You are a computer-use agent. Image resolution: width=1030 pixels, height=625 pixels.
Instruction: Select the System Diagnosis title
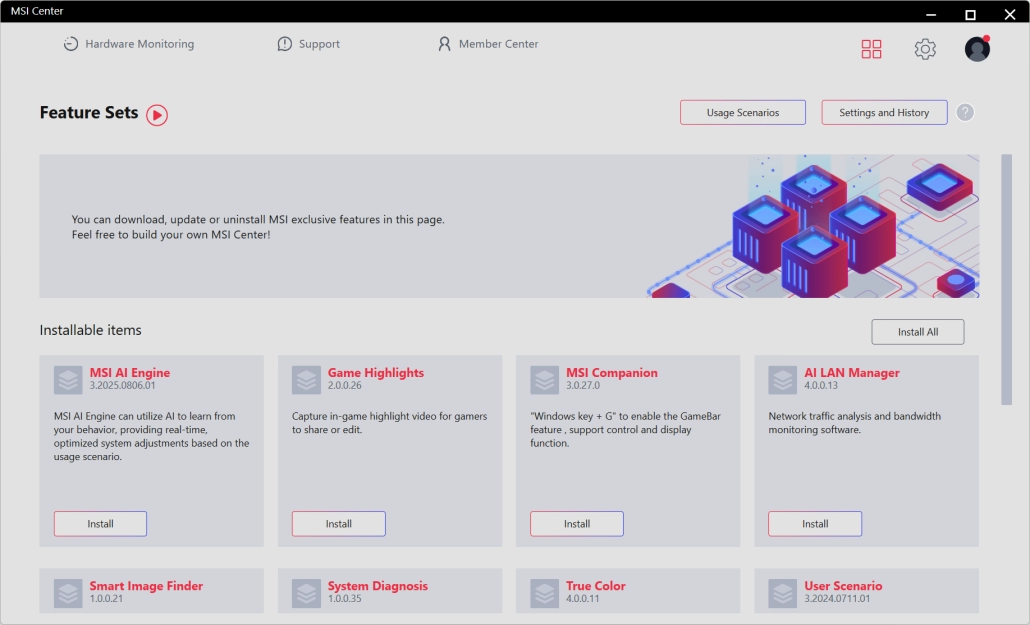(x=378, y=586)
